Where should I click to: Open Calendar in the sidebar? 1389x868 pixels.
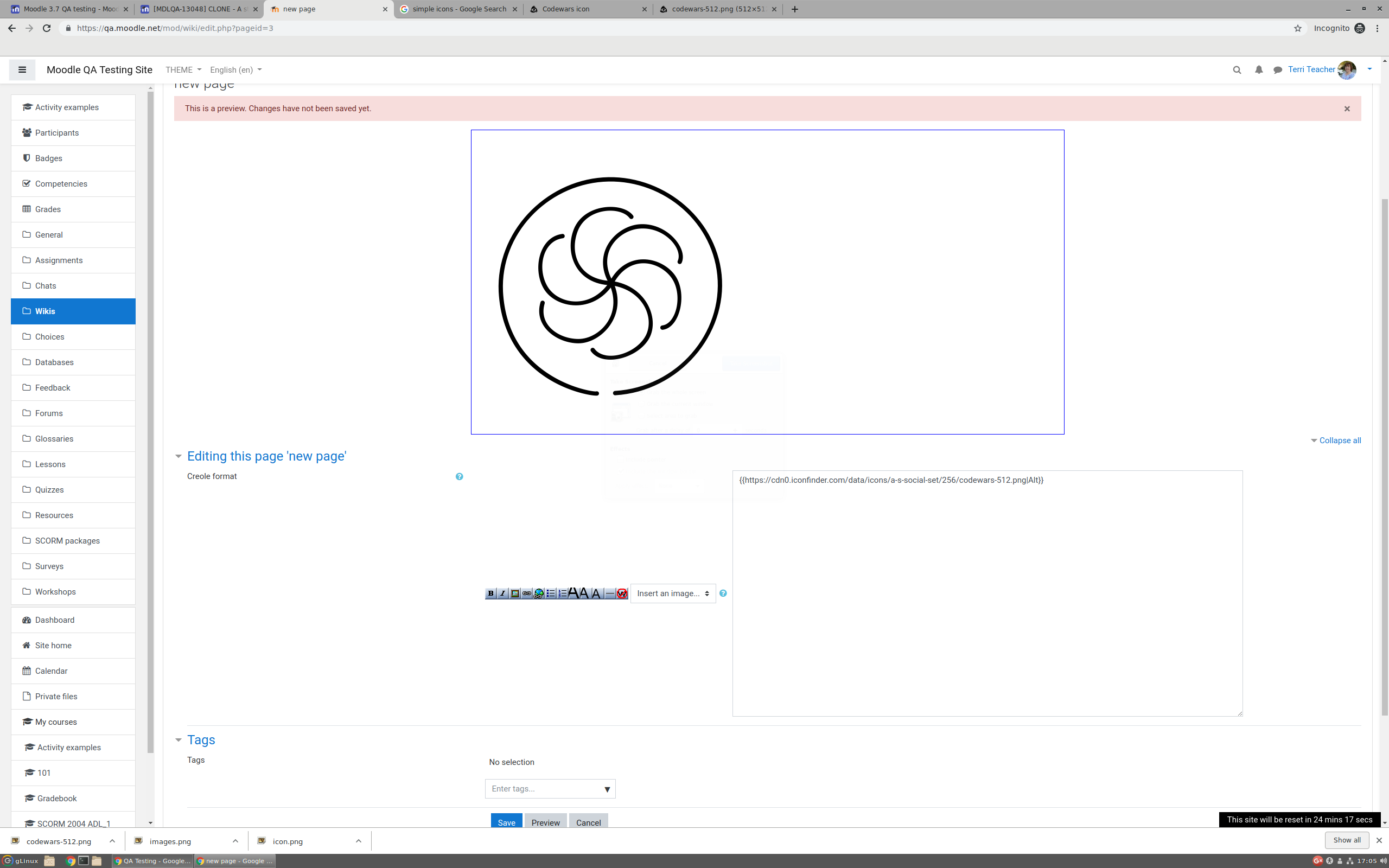[x=73, y=671]
